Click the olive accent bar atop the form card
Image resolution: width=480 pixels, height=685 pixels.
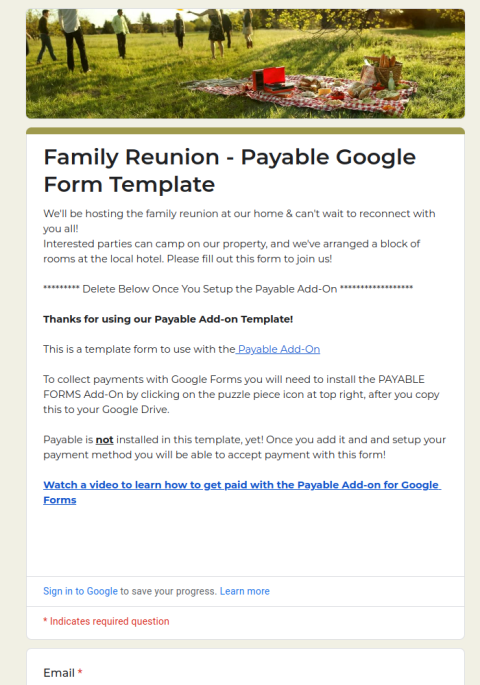click(x=245, y=131)
